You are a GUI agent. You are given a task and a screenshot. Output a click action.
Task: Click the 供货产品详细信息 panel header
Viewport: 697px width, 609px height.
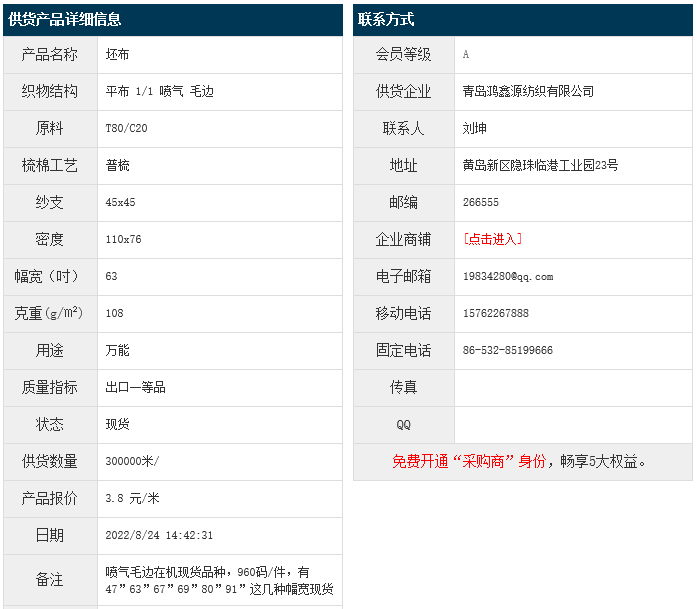[x=66, y=20]
